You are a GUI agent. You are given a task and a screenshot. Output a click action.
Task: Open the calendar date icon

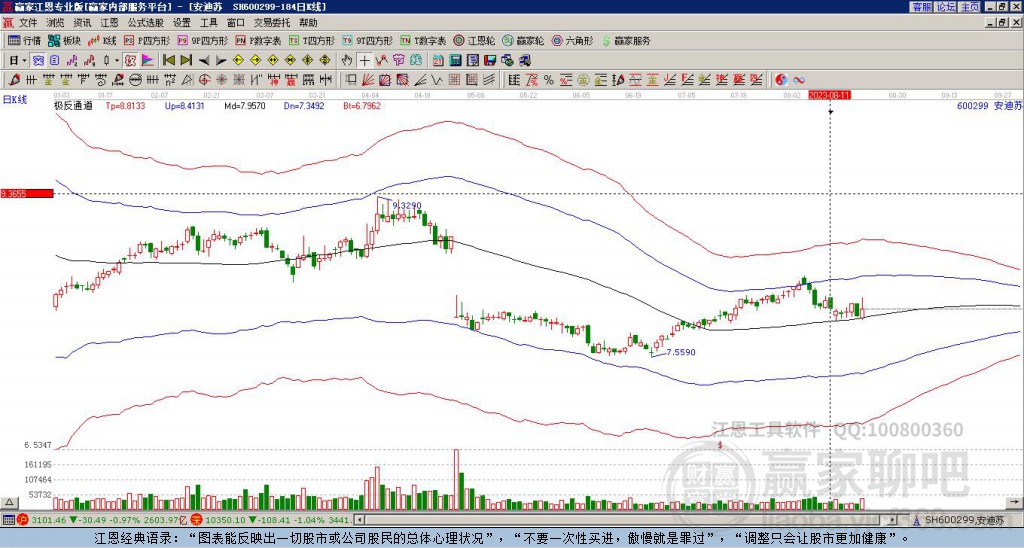coord(438,61)
